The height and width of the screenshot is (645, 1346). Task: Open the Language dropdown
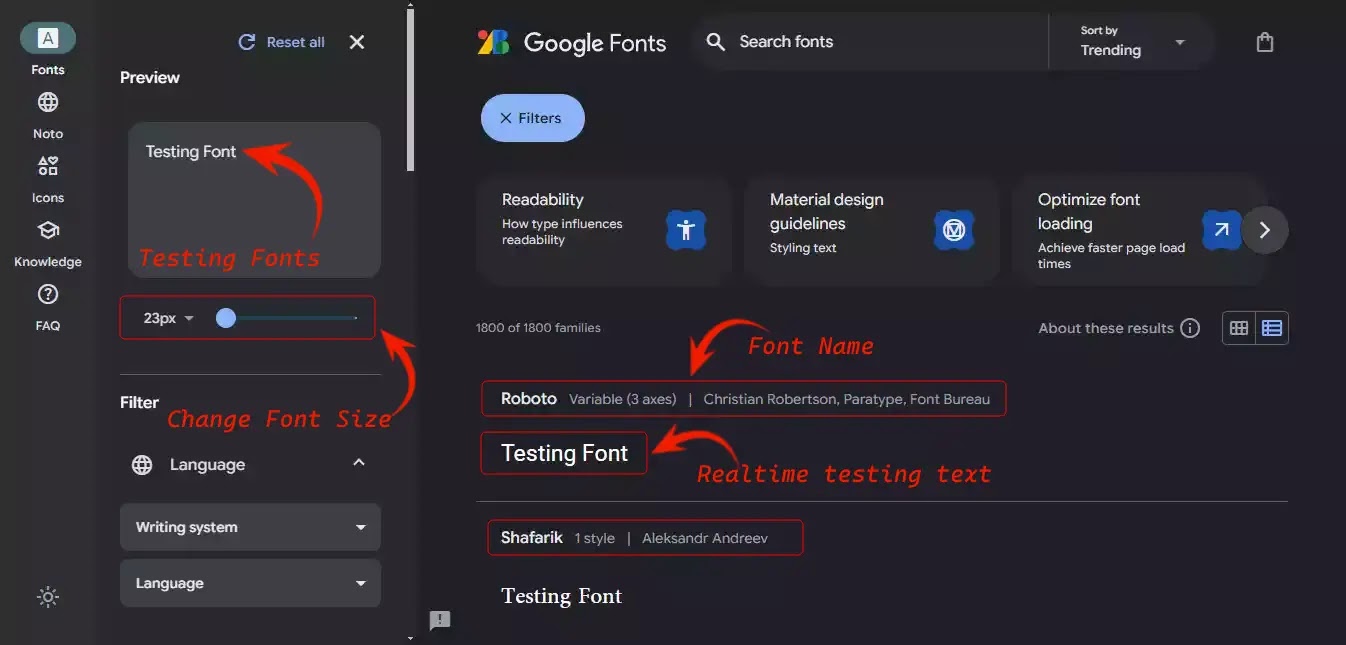250,583
